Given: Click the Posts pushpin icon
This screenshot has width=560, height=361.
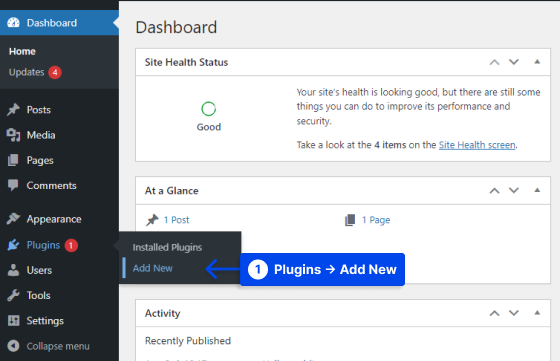Looking at the screenshot, I should (14, 109).
